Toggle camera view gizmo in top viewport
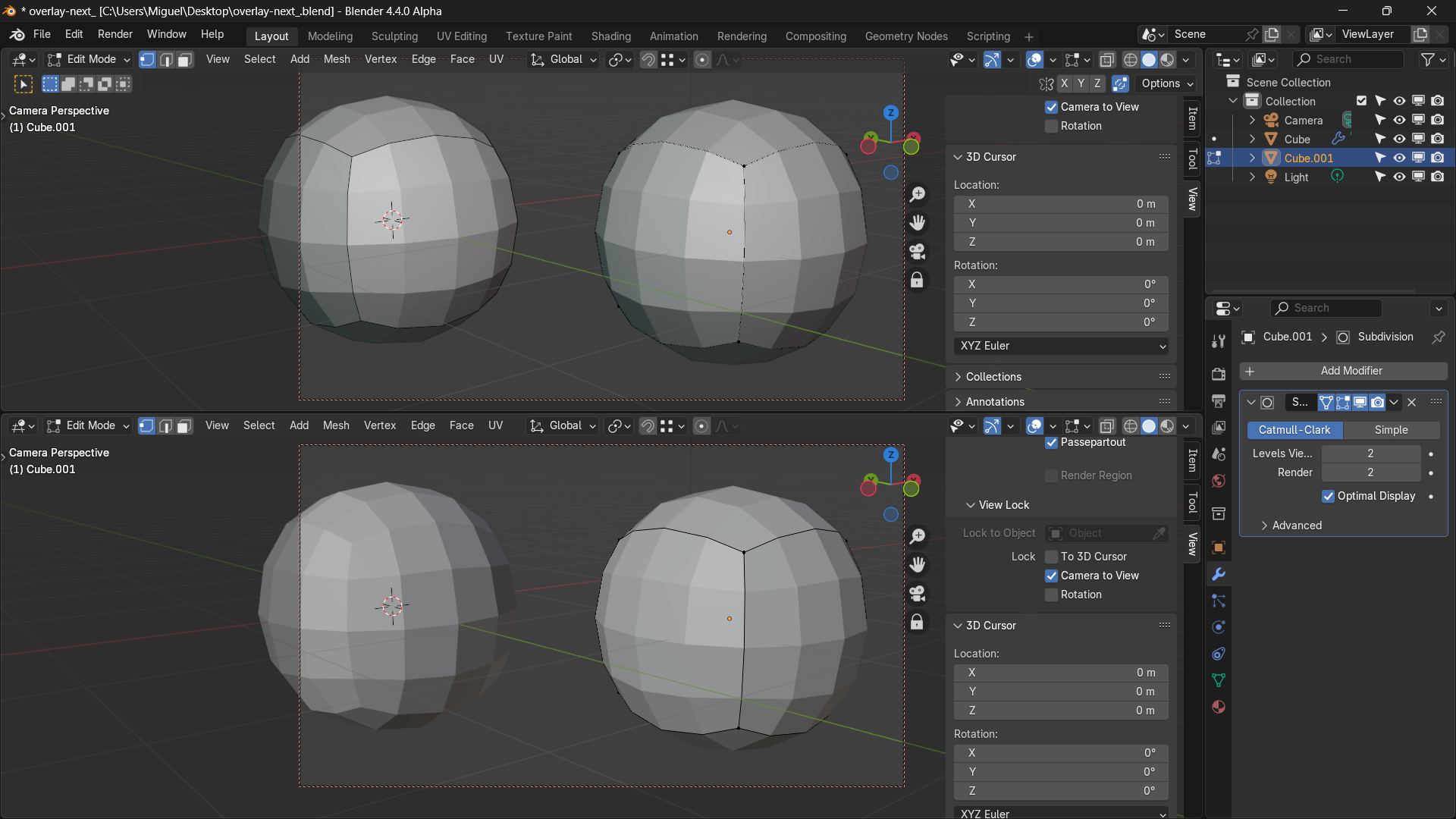1456x819 pixels. coord(918,251)
